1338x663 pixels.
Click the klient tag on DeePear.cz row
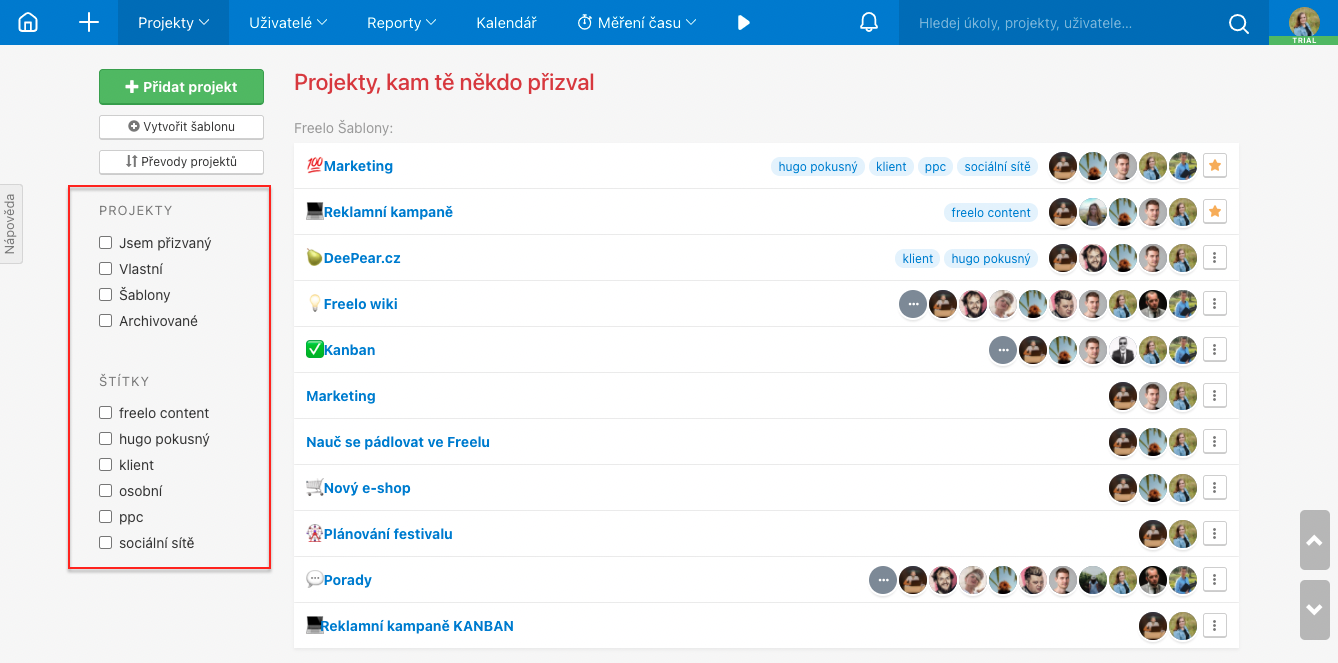point(918,259)
